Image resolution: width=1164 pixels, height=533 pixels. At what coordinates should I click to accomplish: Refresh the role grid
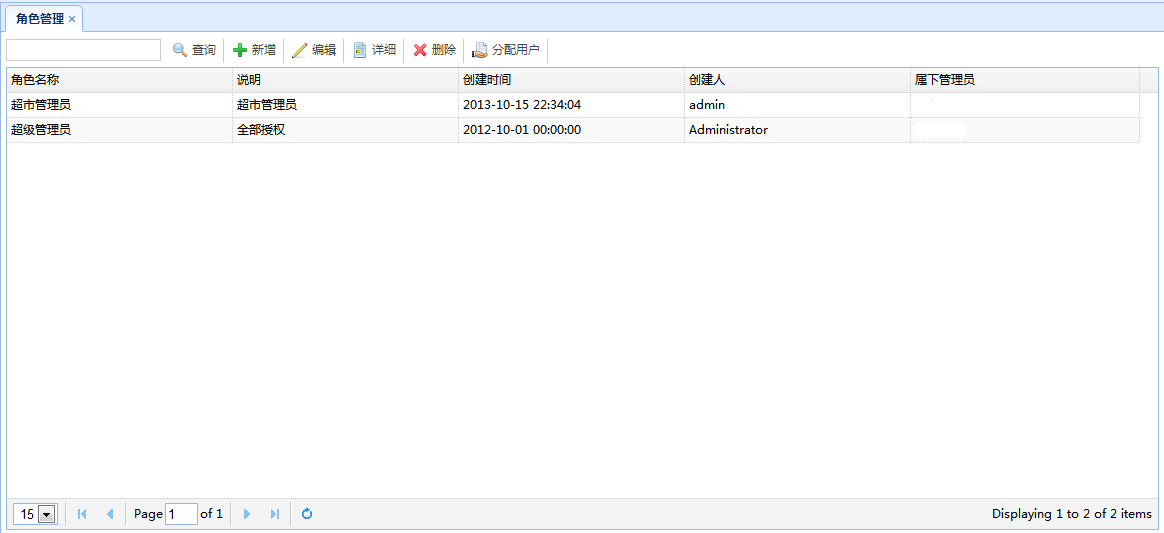coord(307,514)
